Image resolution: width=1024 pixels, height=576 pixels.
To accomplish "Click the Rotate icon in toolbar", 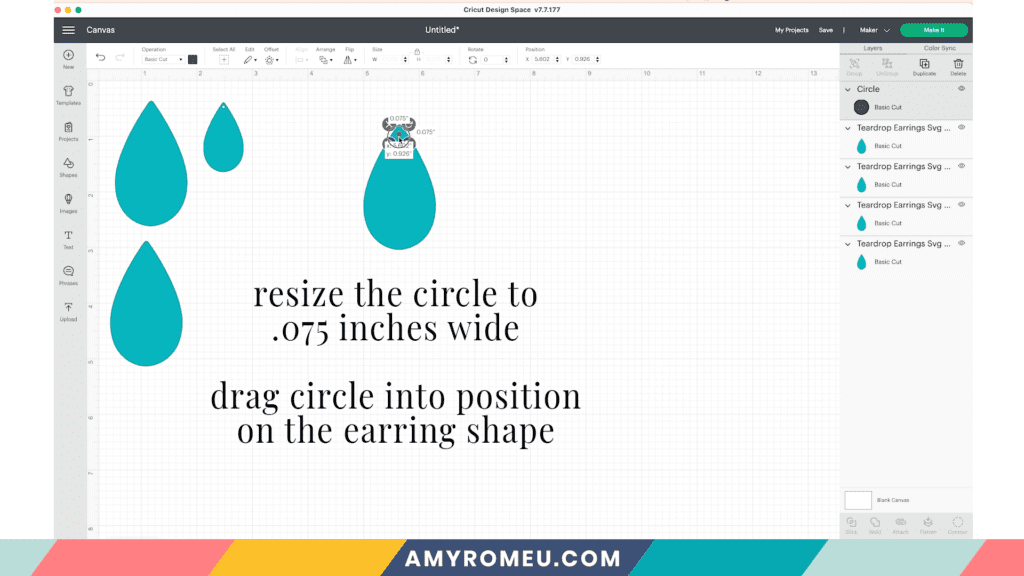I will [473, 59].
